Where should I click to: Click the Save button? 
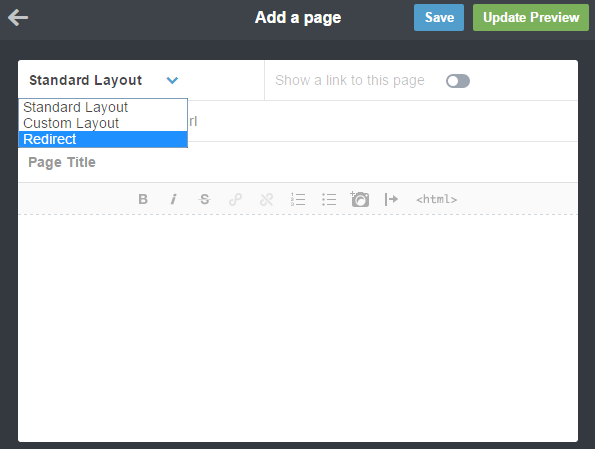[439, 17]
